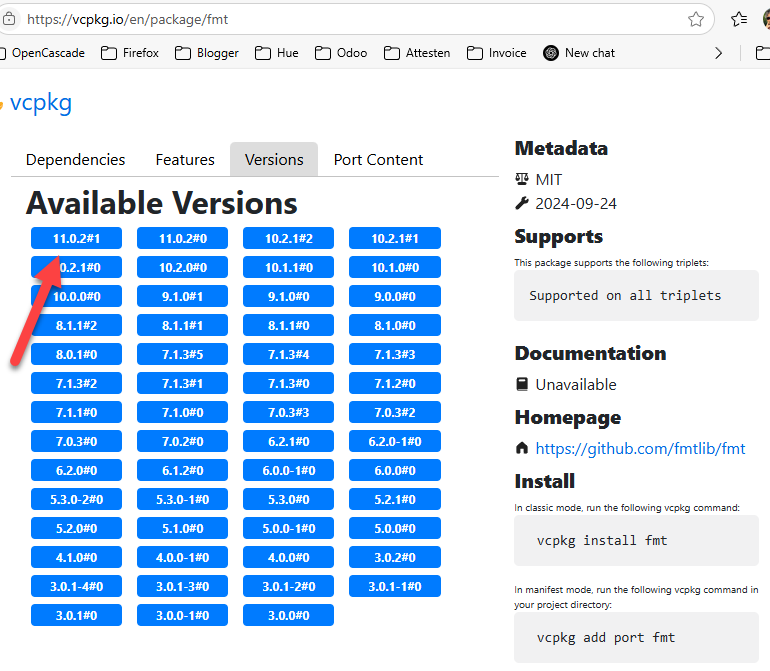Switch to the Dependencies tab
Screen dimensions: 770x671
tap(76, 160)
